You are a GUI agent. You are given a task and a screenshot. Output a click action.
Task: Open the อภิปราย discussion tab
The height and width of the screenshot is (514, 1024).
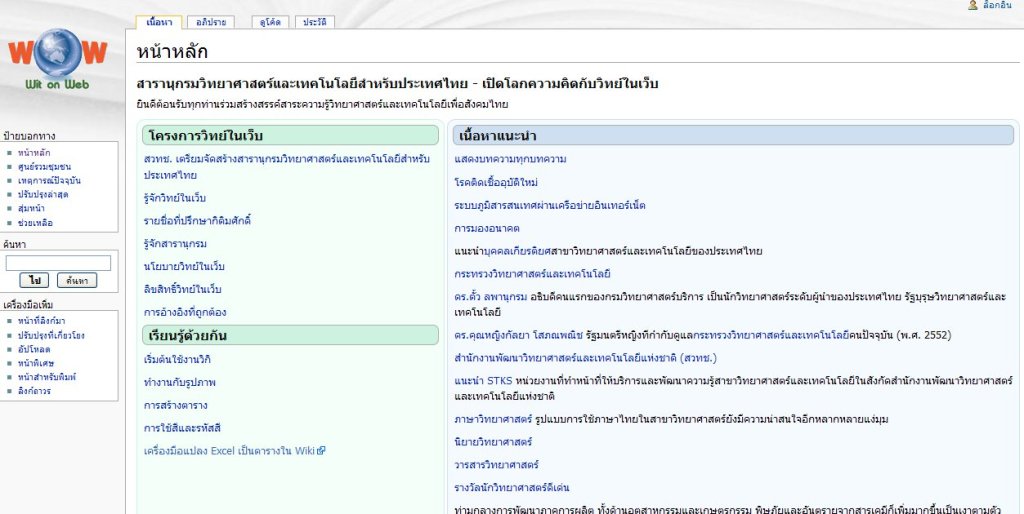click(212, 21)
